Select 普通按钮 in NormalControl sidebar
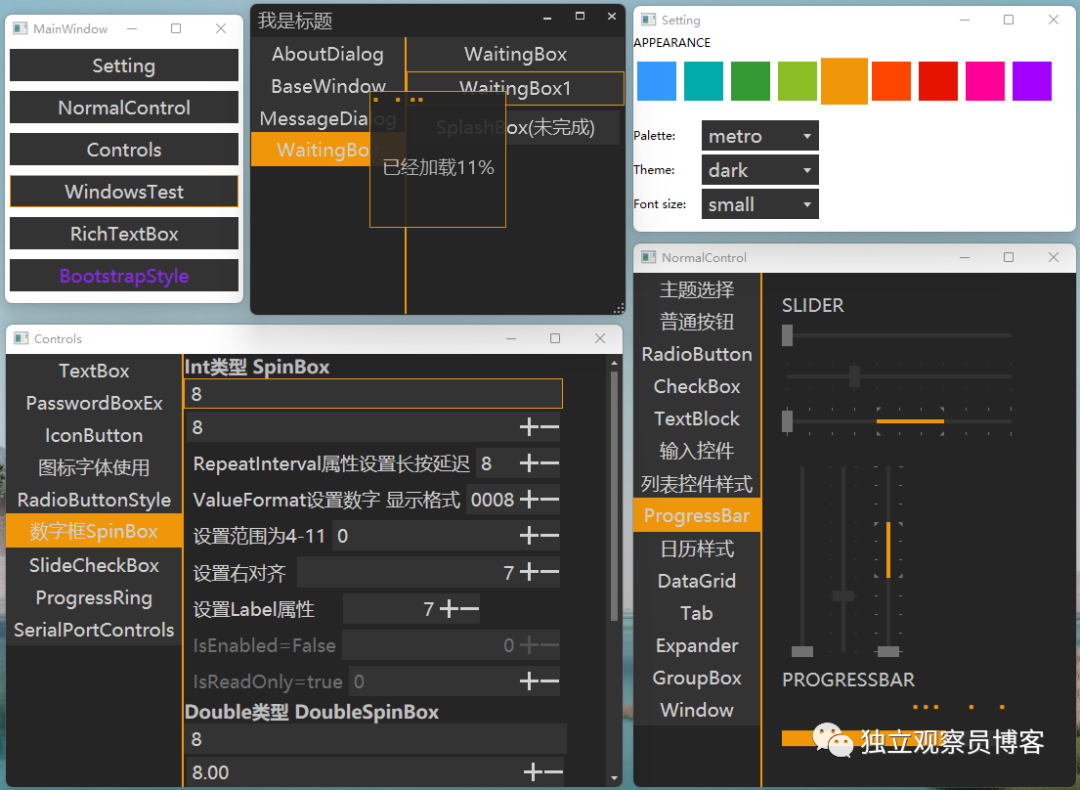Image resolution: width=1080 pixels, height=790 pixels. [x=697, y=322]
